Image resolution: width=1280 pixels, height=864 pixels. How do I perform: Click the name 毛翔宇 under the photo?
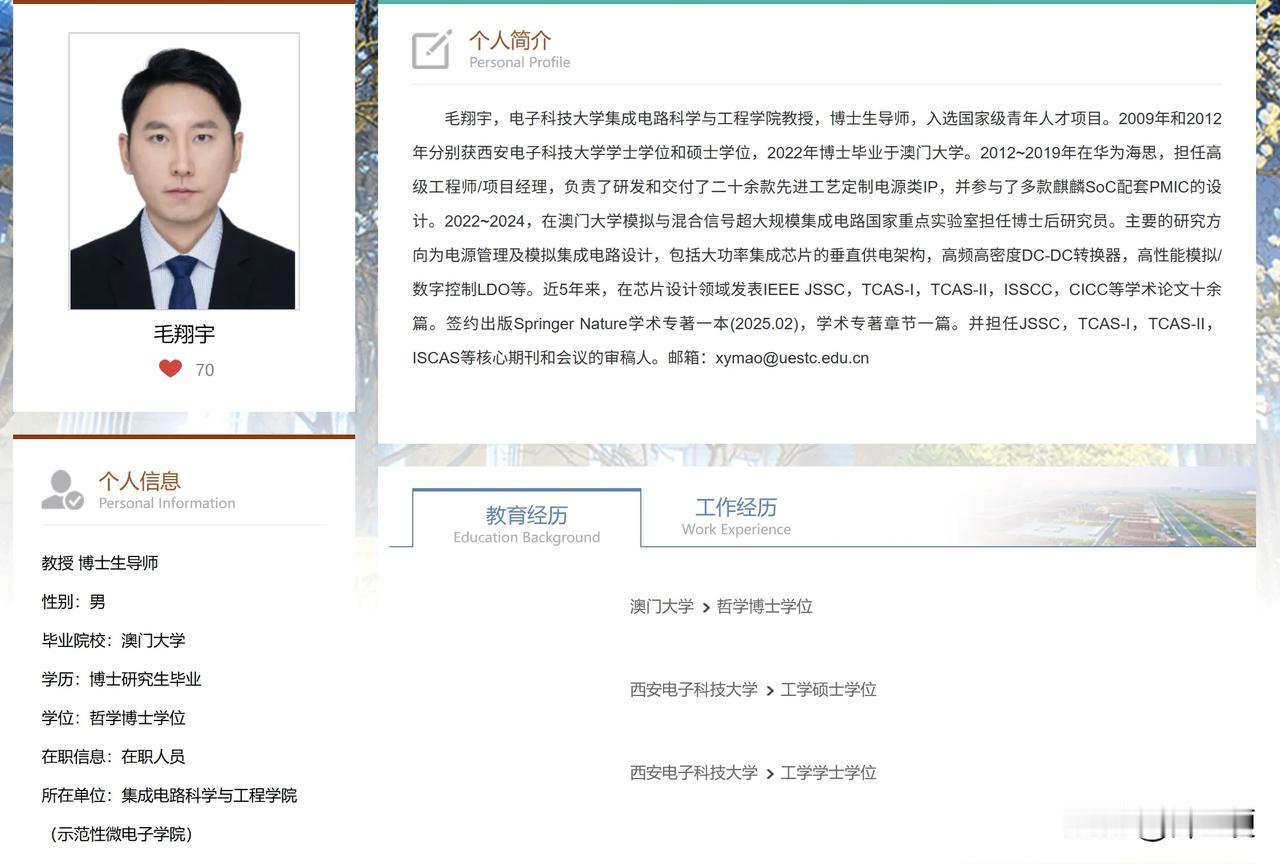pyautogui.click(x=184, y=334)
